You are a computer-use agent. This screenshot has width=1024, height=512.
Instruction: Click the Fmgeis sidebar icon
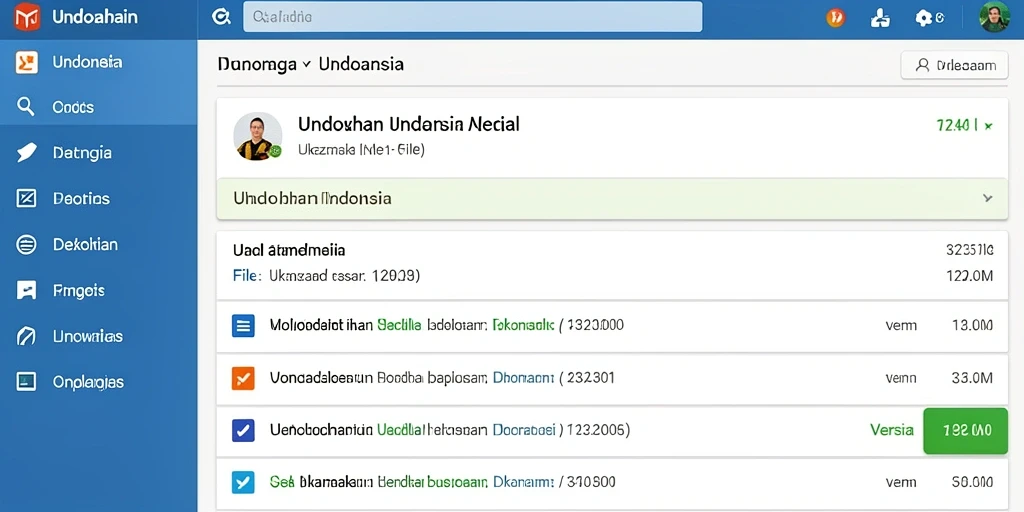pyautogui.click(x=26, y=290)
